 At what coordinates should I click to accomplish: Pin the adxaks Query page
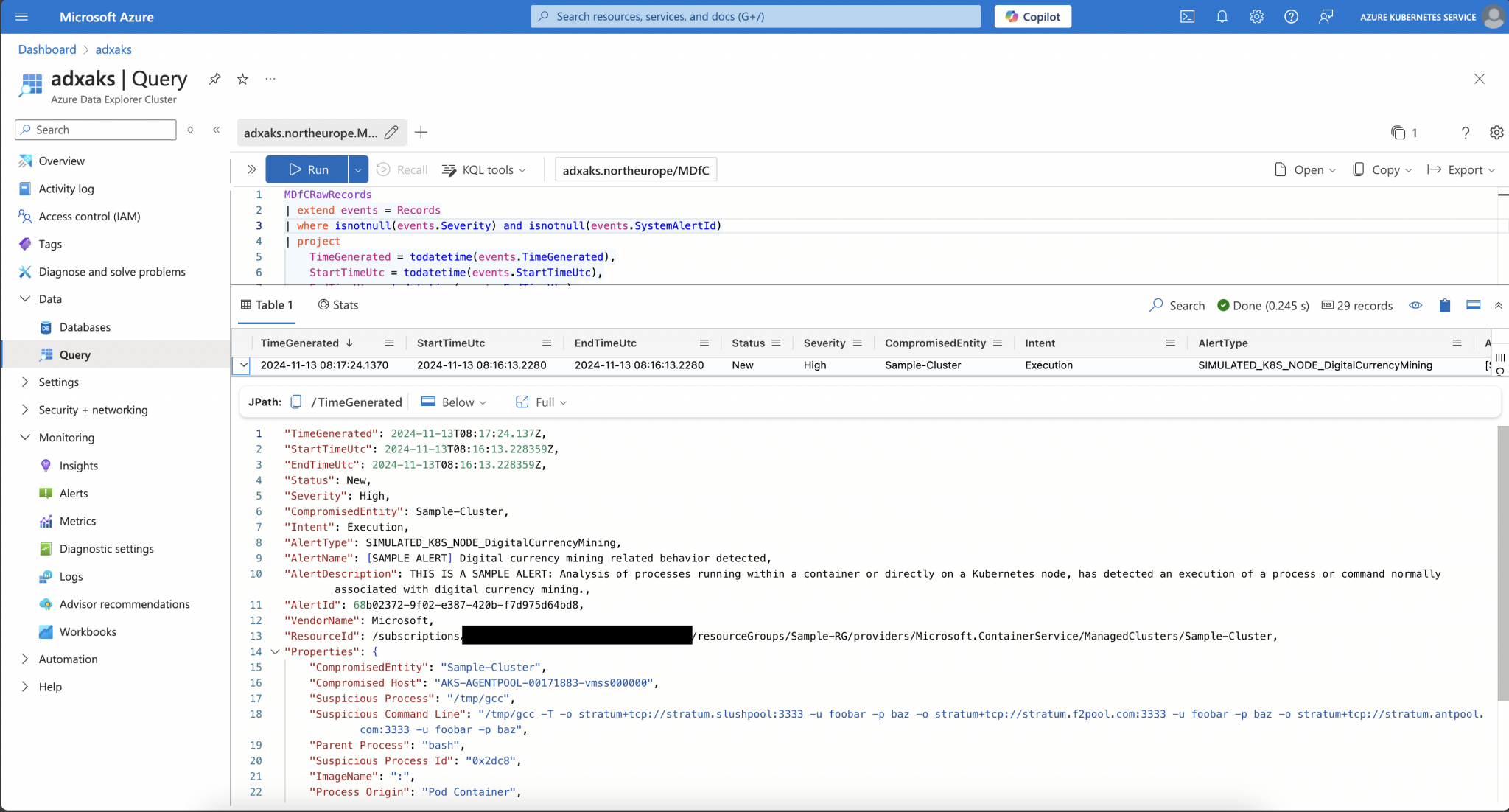coord(214,79)
